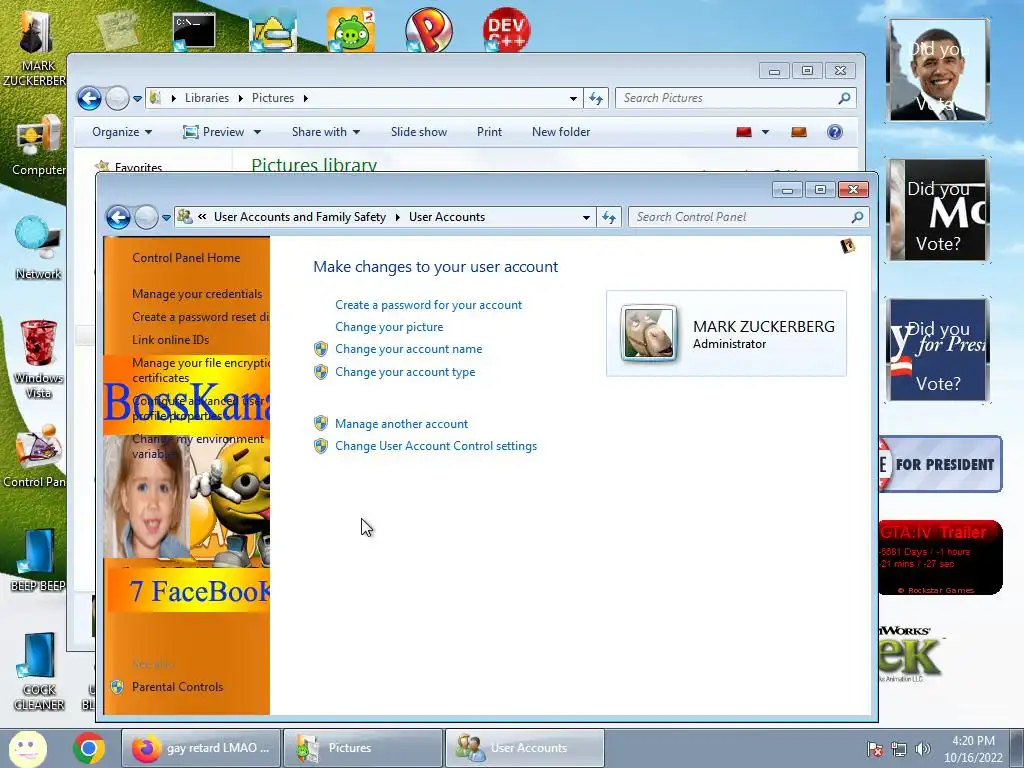The width and height of the screenshot is (1024, 768).
Task: Click the Obama Did you Vote gadget
Action: pyautogui.click(x=938, y=70)
